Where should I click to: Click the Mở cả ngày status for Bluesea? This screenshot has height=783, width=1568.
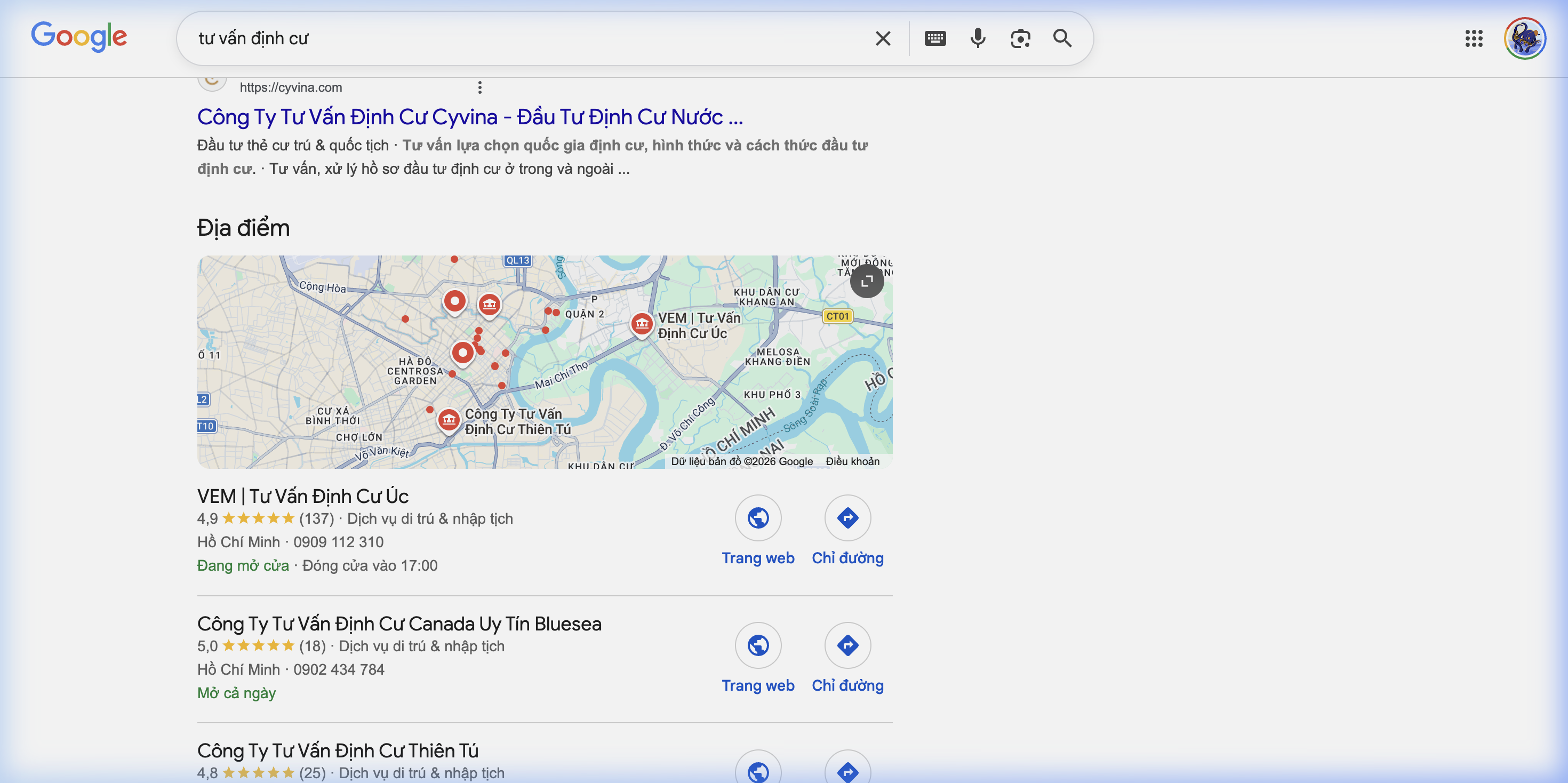tap(236, 693)
